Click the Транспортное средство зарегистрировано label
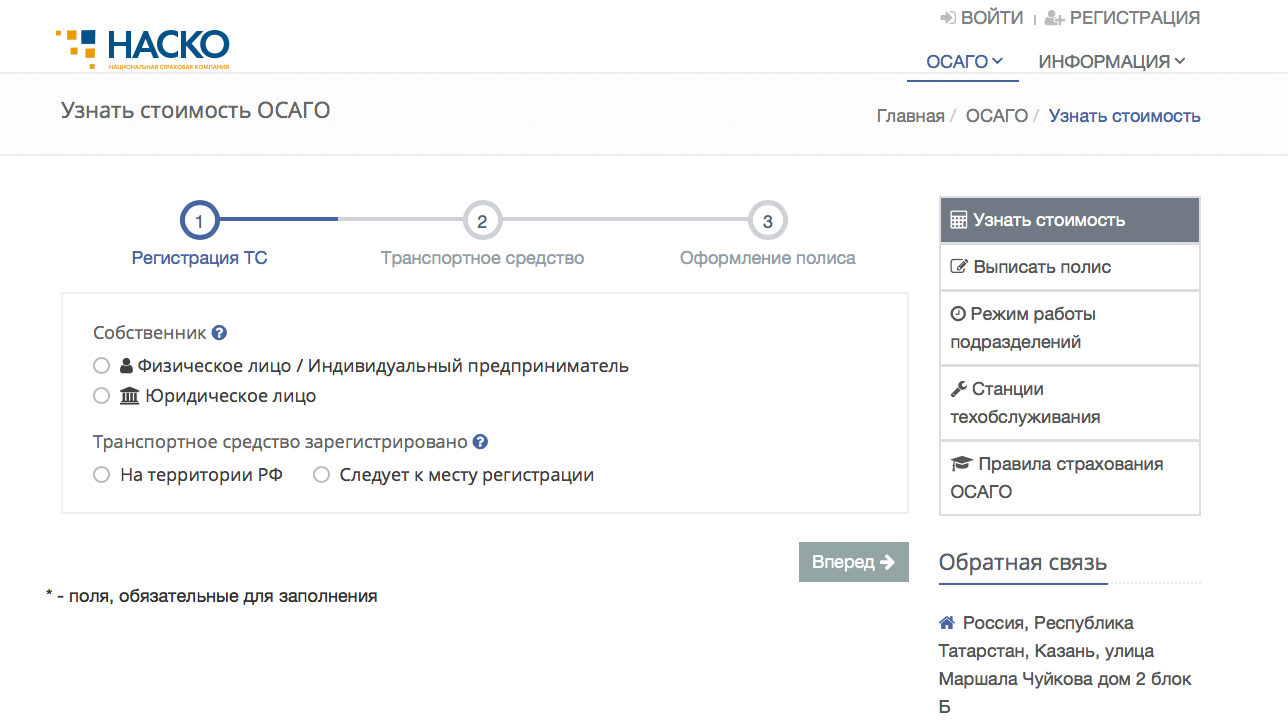Image resolution: width=1288 pixels, height=720 pixels. coord(280,442)
